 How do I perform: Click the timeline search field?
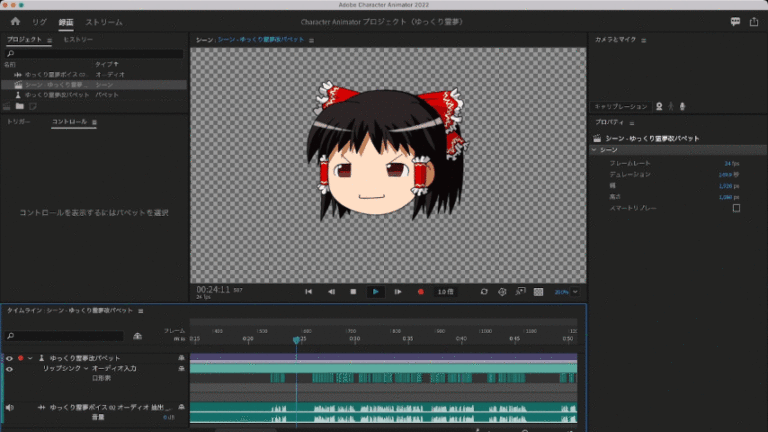click(64, 336)
